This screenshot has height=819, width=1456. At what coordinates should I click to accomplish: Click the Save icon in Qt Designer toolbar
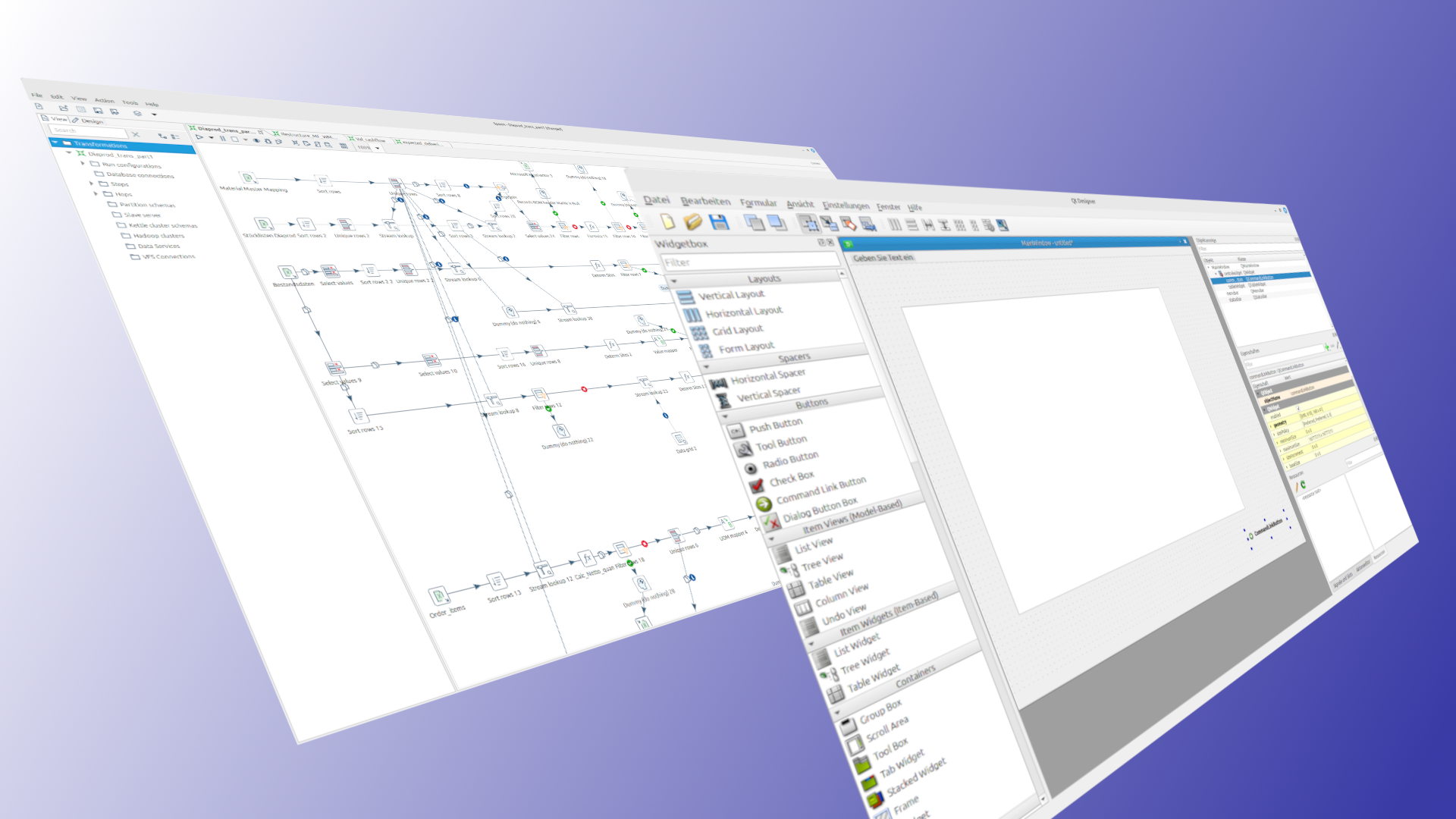(719, 221)
